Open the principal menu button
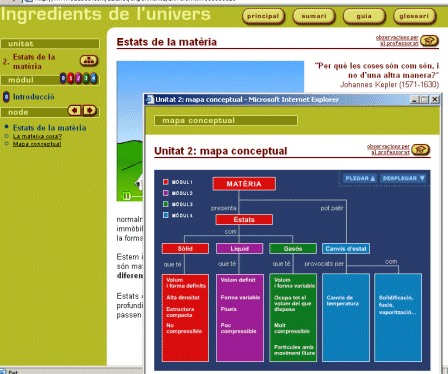 pos(263,16)
